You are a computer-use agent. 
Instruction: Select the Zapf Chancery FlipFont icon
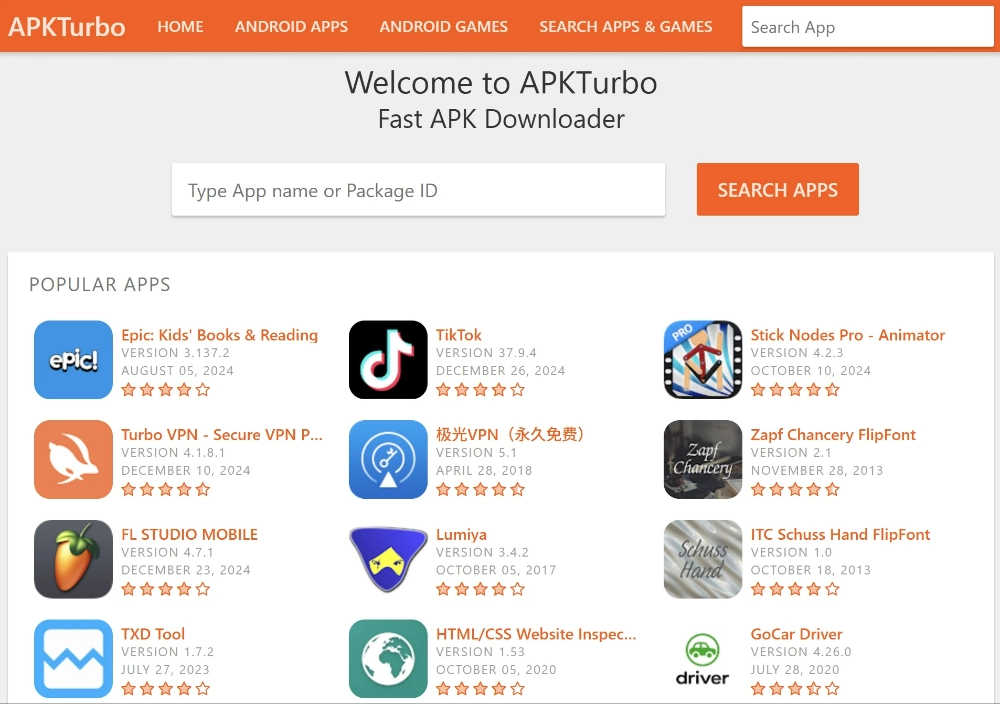702,459
